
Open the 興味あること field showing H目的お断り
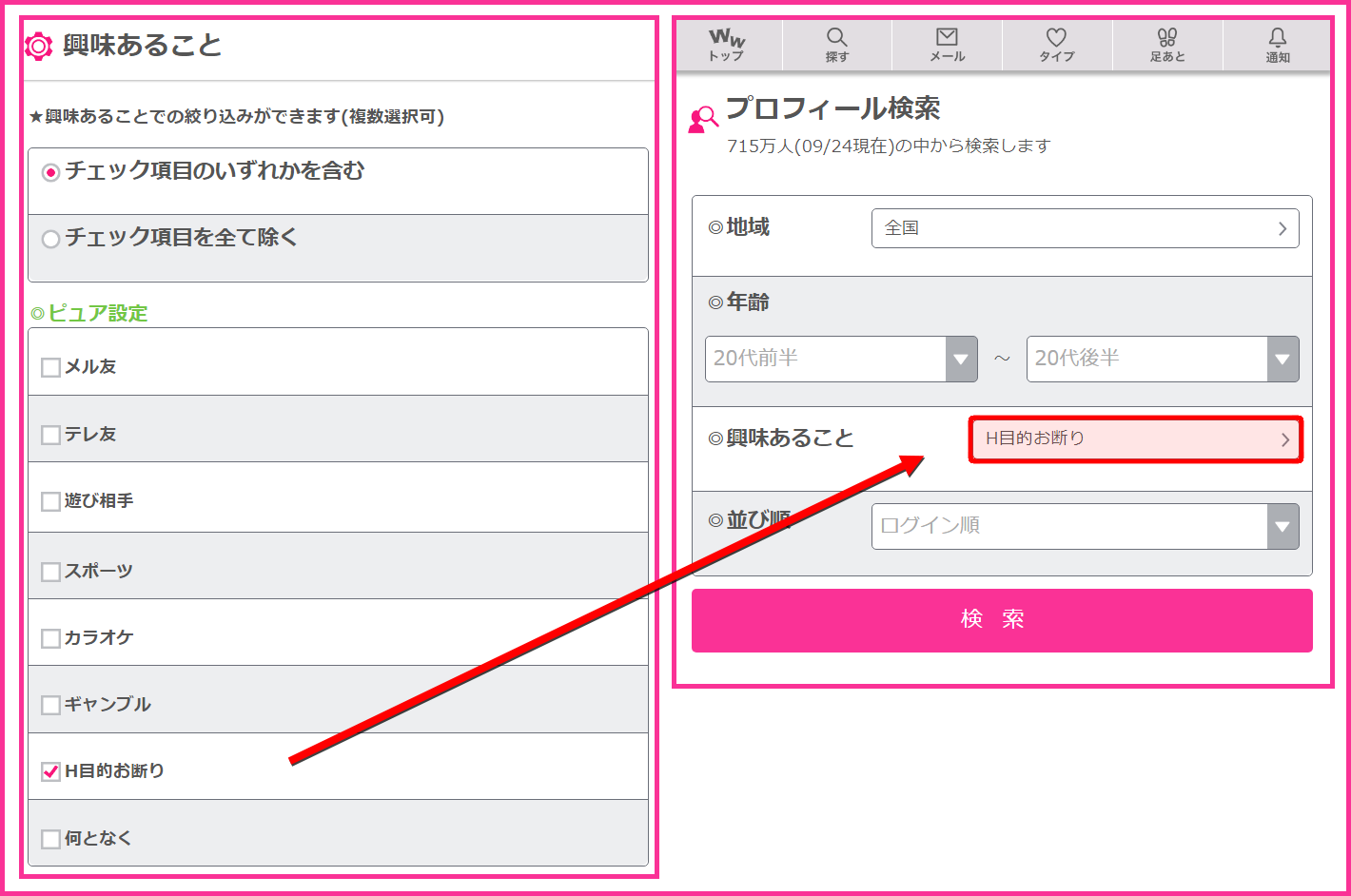coord(1136,439)
